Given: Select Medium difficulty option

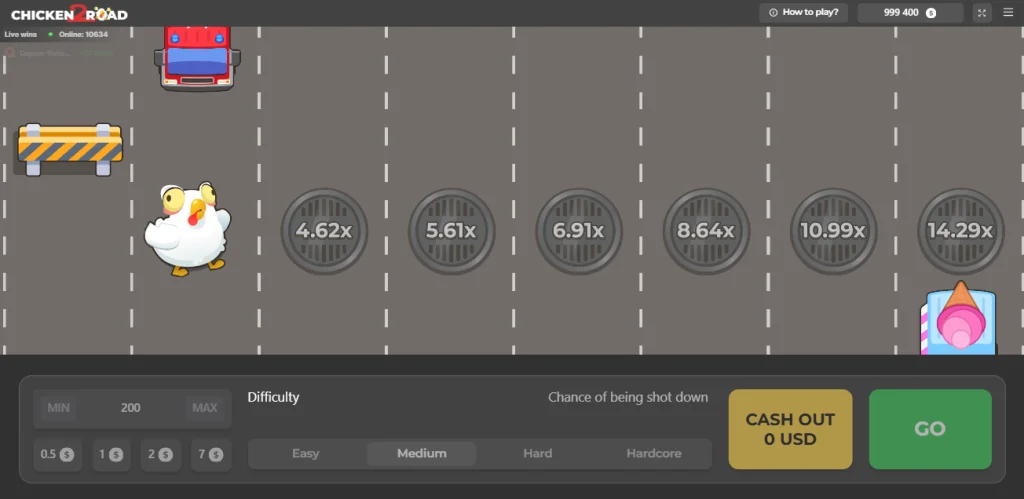Looking at the screenshot, I should [x=421, y=453].
